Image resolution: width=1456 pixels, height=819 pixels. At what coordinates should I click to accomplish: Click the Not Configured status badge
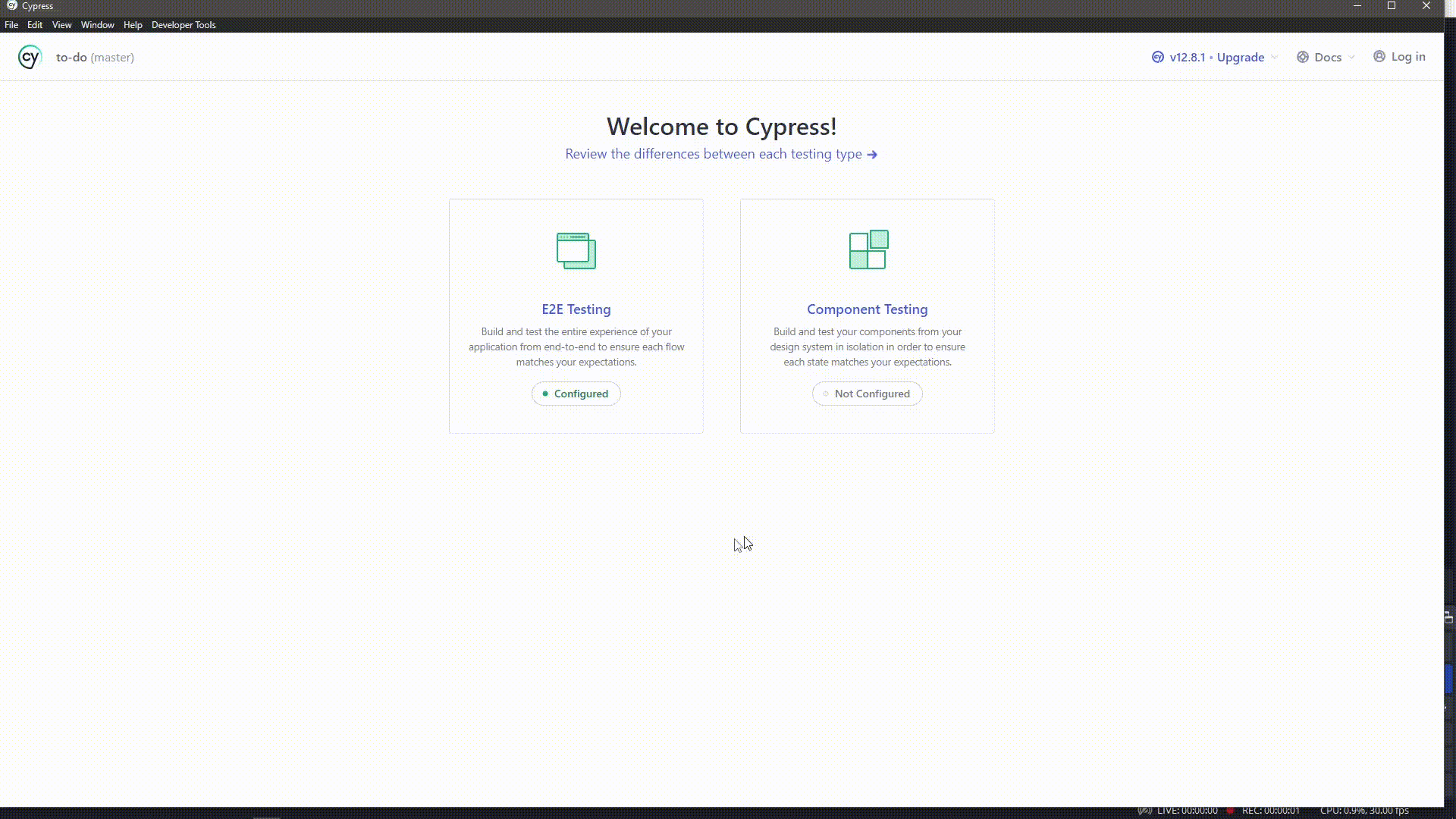coord(868,394)
